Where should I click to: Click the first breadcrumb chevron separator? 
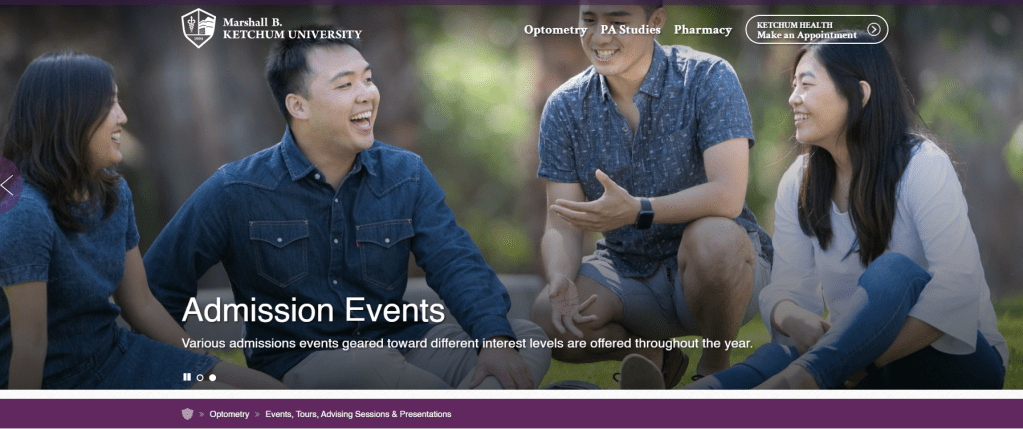coord(202,415)
